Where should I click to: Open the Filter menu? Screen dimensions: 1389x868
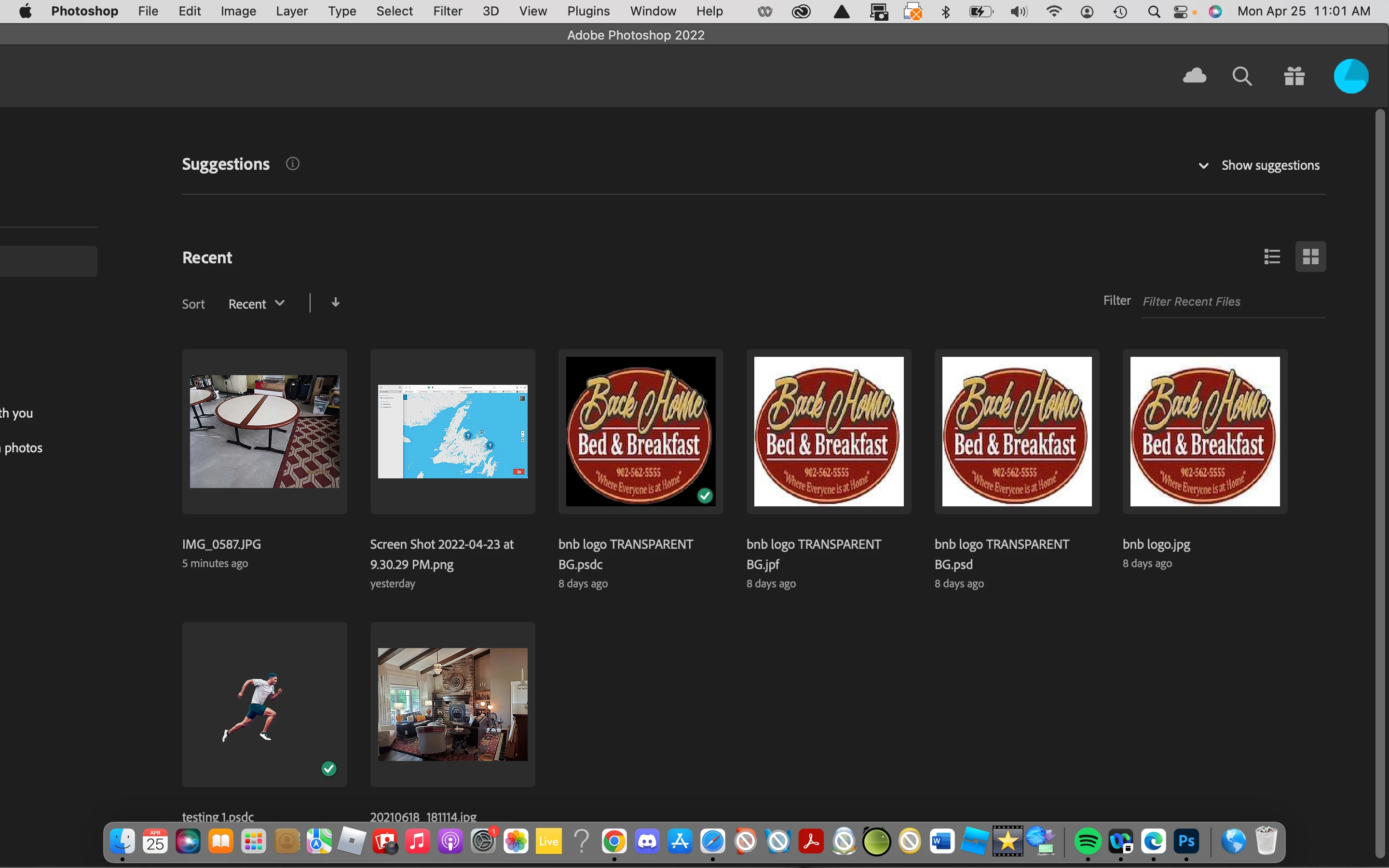tap(447, 12)
